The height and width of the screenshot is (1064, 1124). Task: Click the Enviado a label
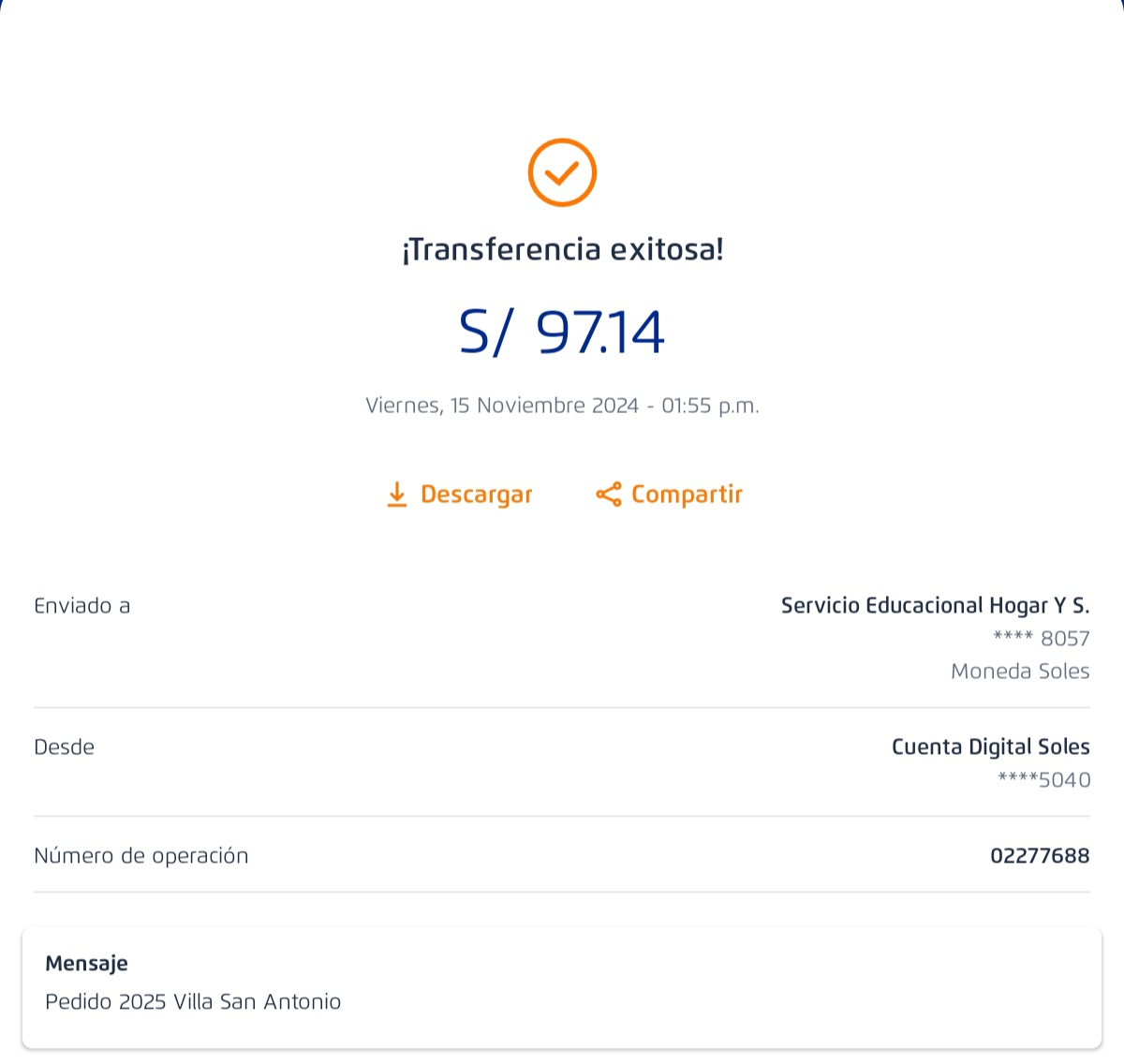[82, 606]
